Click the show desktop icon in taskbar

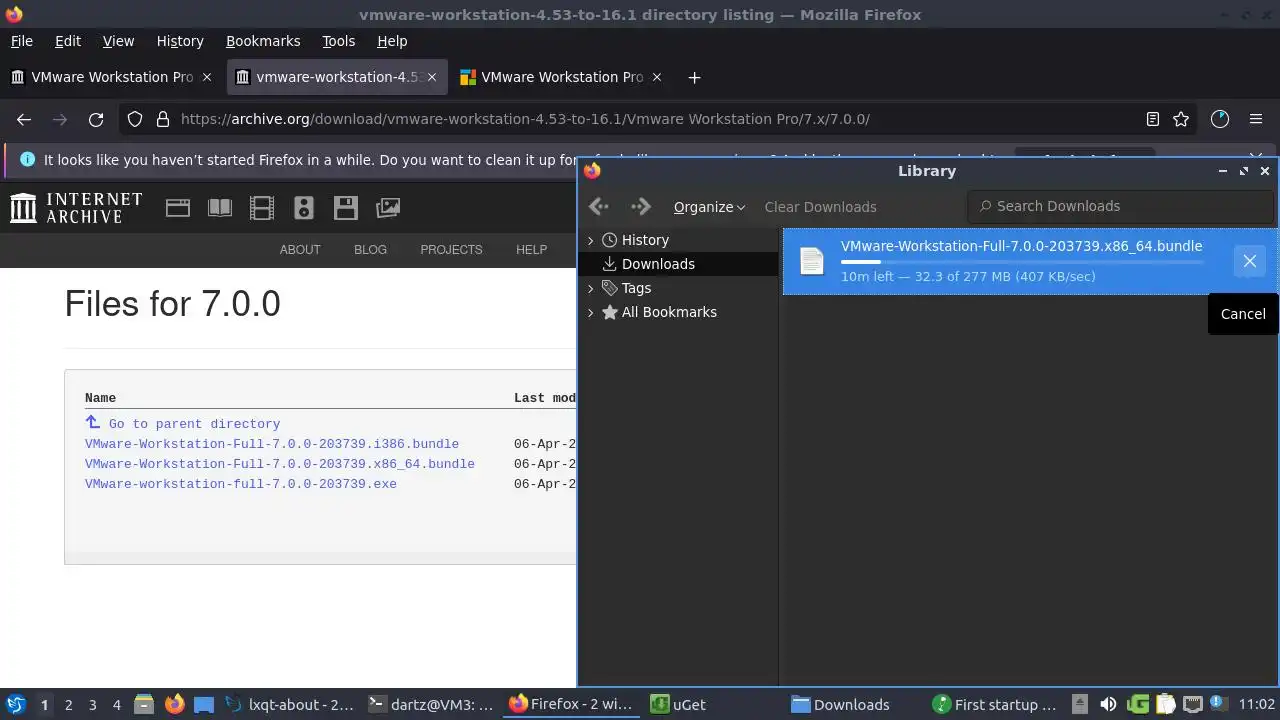(x=204, y=704)
